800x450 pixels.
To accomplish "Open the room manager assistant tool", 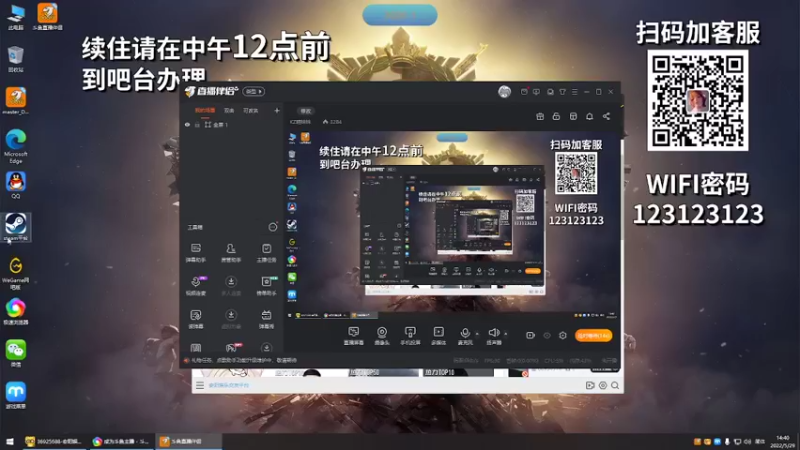I will point(231,253).
